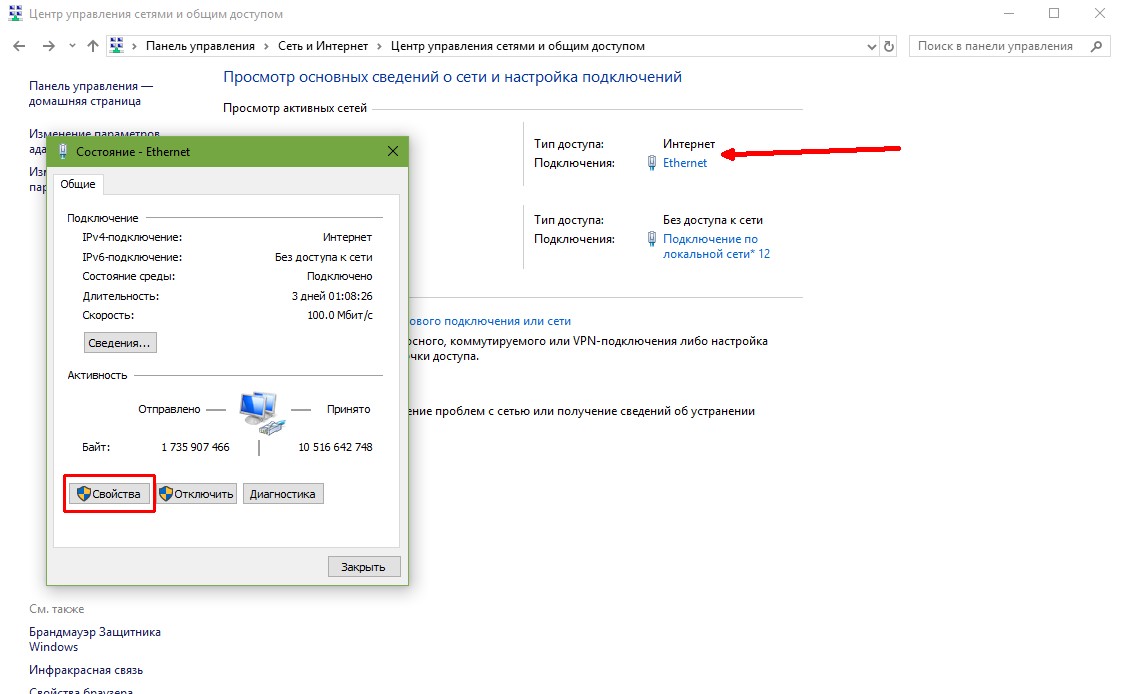The width and height of the screenshot is (1121, 694).
Task: Expand the address bar history dropdown
Action: point(871,46)
